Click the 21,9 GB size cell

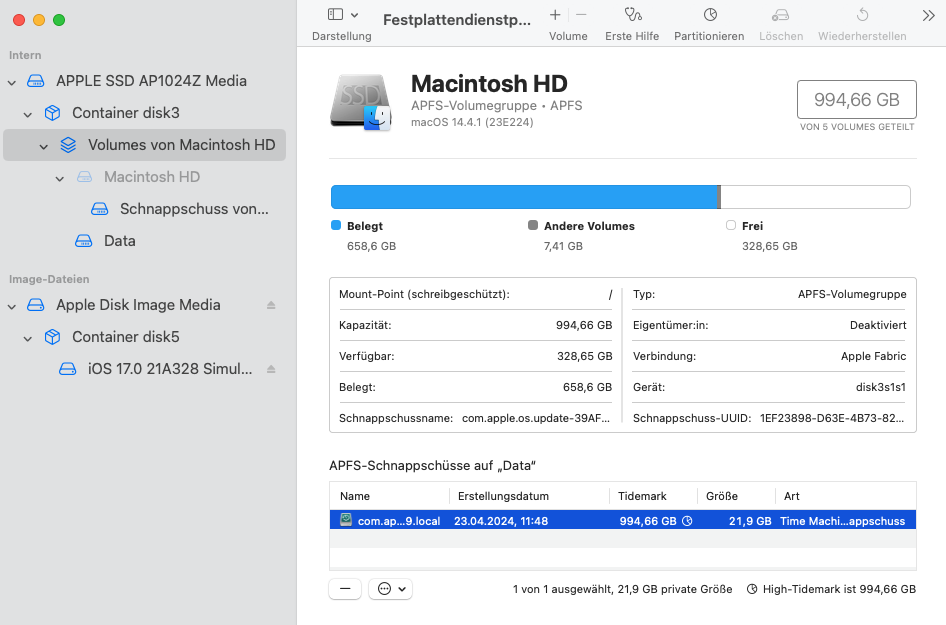pos(750,521)
